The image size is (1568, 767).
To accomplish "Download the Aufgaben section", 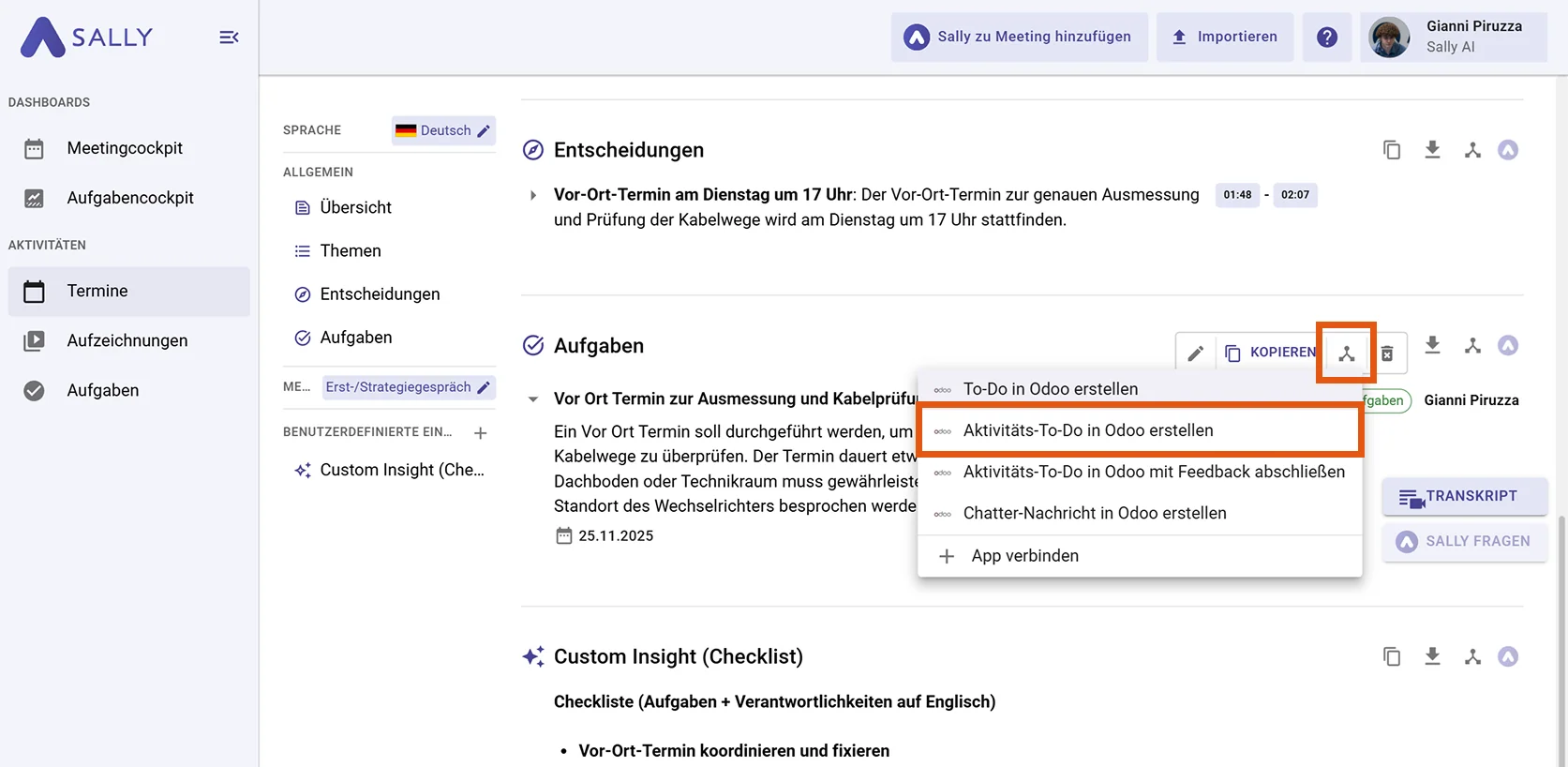I will point(1432,346).
